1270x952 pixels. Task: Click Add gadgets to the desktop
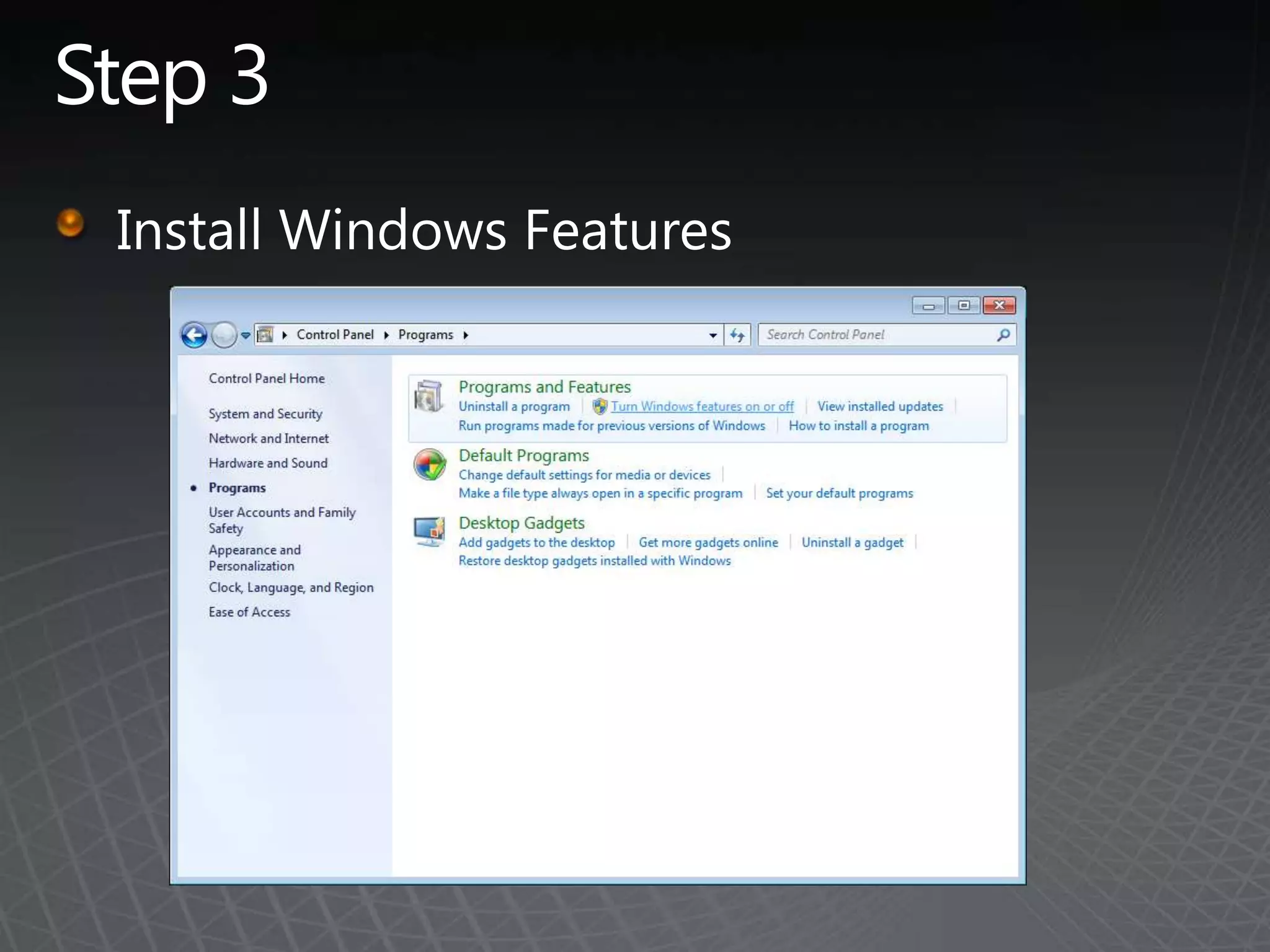tap(536, 542)
